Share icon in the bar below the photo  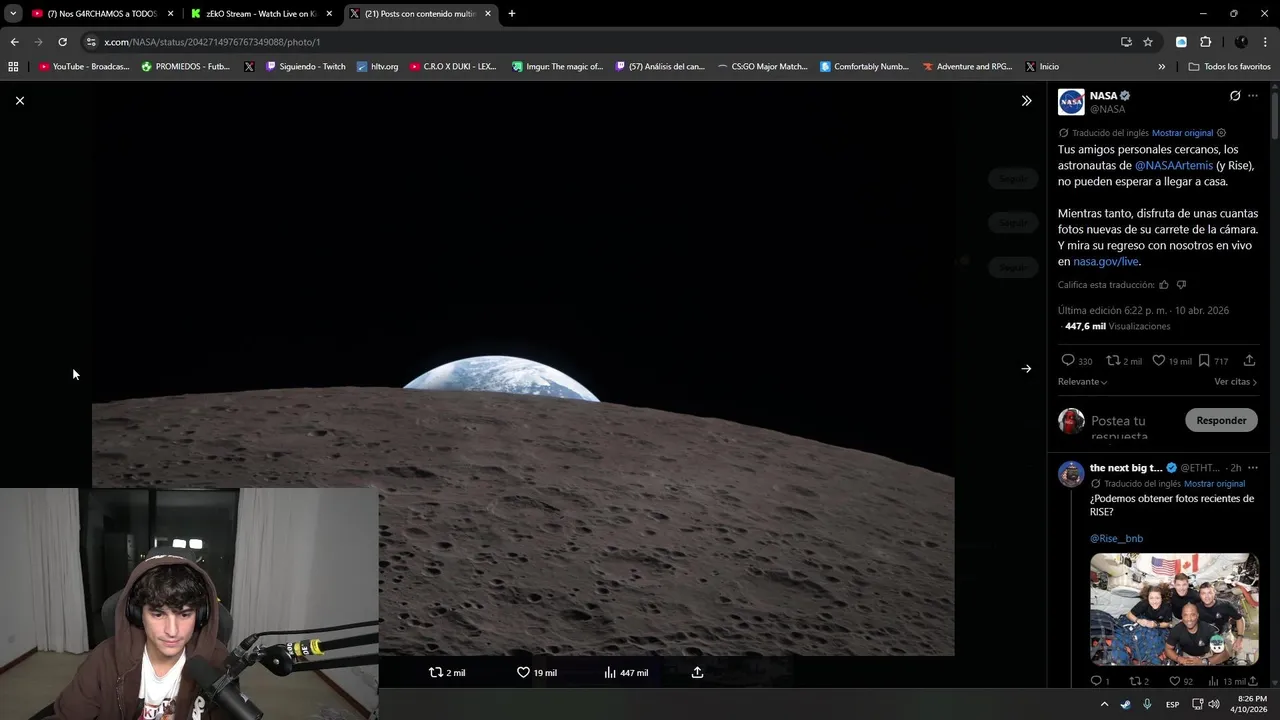[698, 673]
